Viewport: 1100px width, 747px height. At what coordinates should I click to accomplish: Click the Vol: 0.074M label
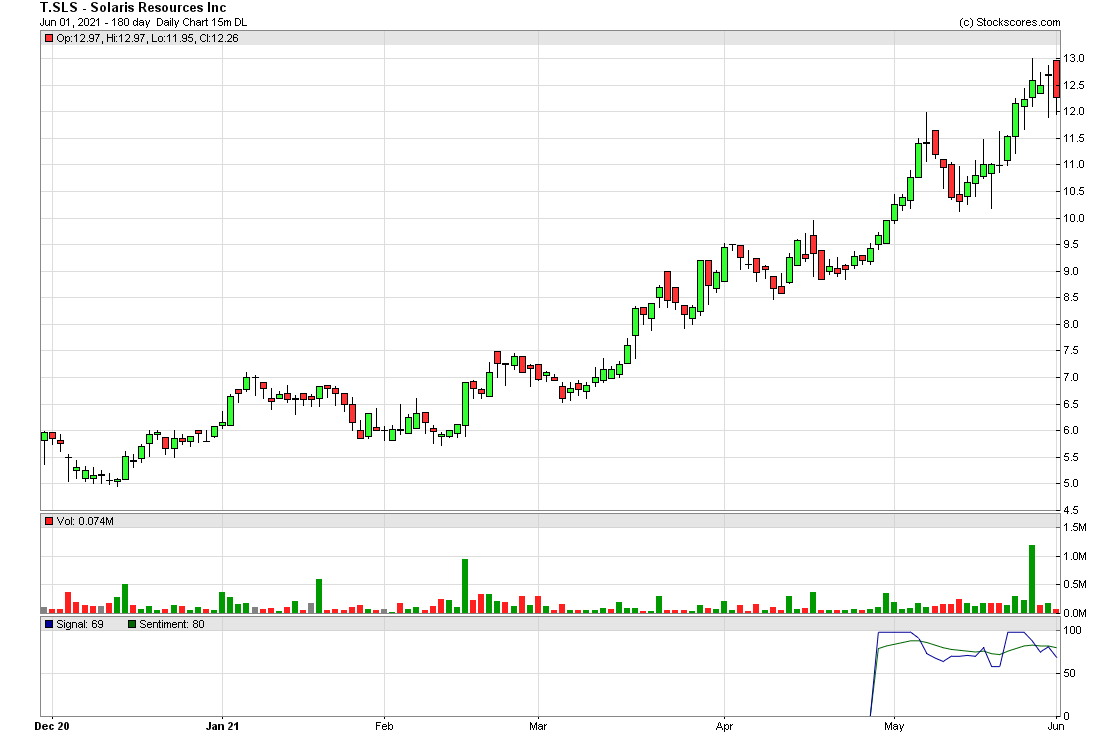coord(85,521)
